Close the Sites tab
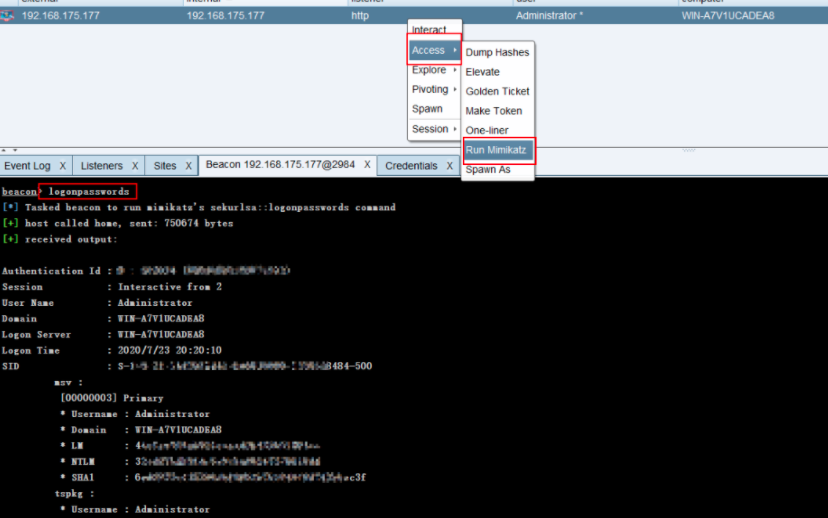Image resolution: width=828 pixels, height=518 pixels. [189, 166]
